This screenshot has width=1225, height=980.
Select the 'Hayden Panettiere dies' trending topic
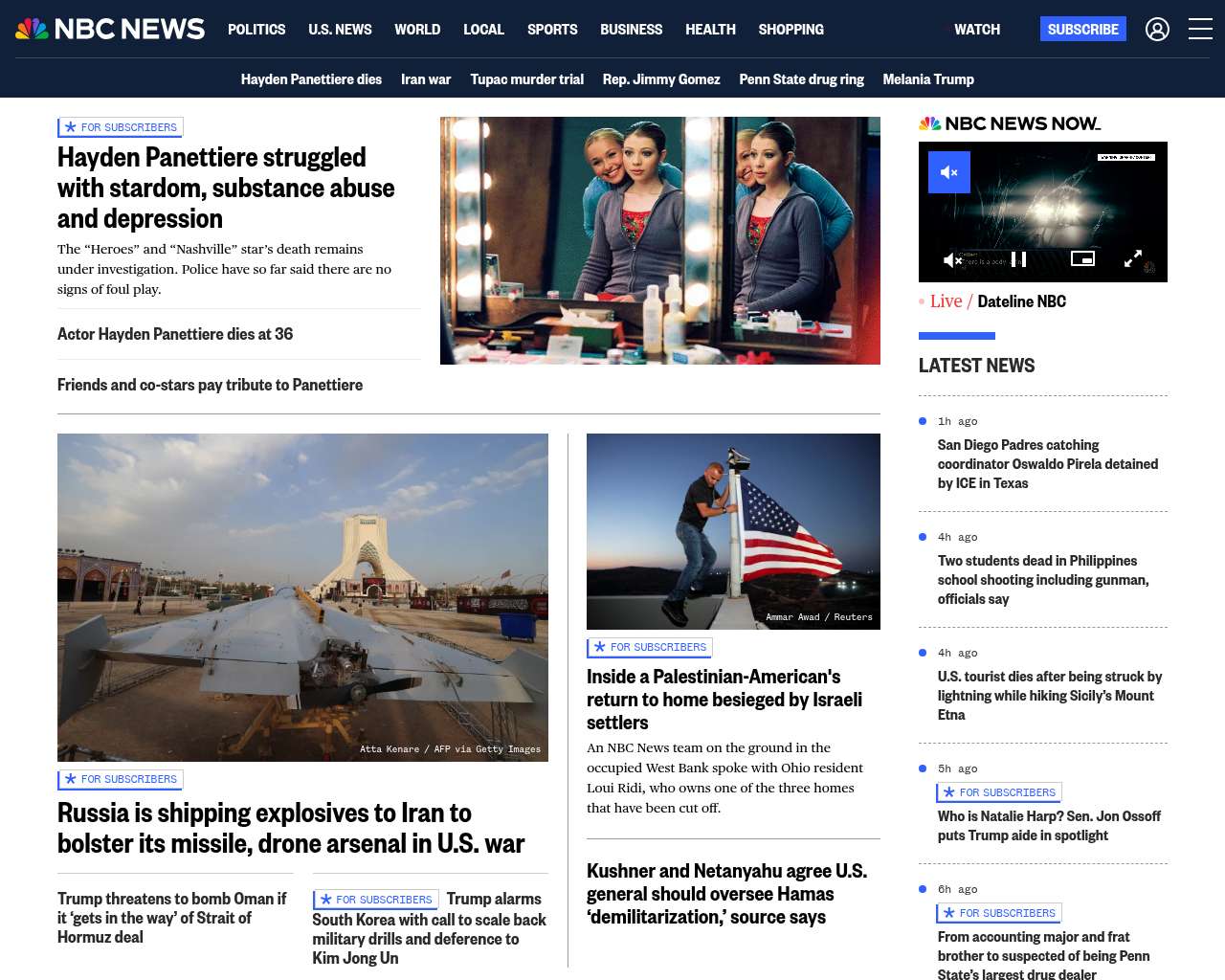[x=311, y=79]
